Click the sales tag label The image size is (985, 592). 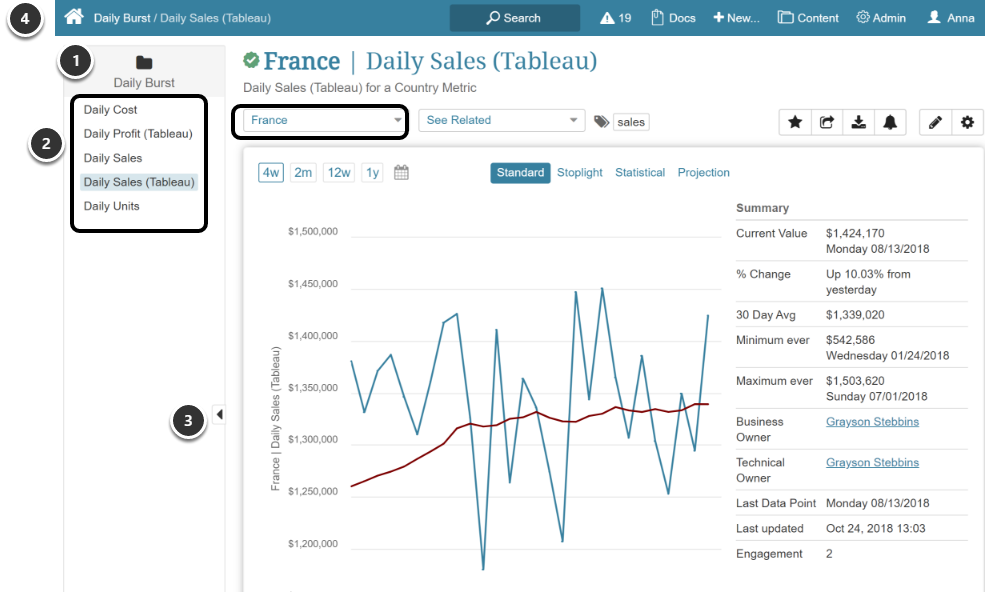(630, 121)
